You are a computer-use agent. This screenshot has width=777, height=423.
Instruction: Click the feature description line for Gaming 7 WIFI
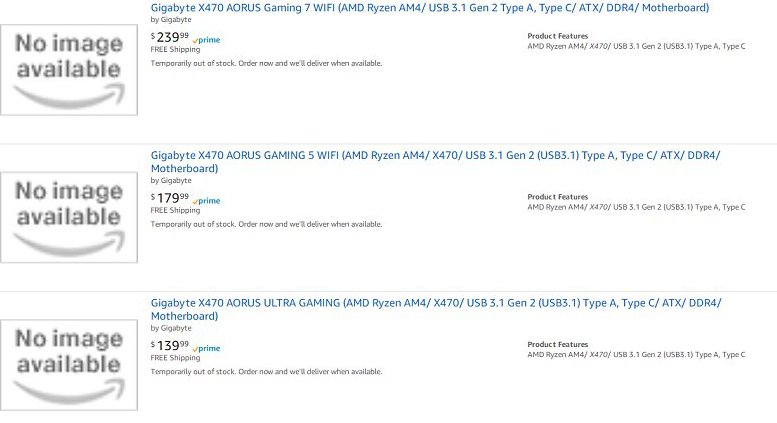[636, 47]
